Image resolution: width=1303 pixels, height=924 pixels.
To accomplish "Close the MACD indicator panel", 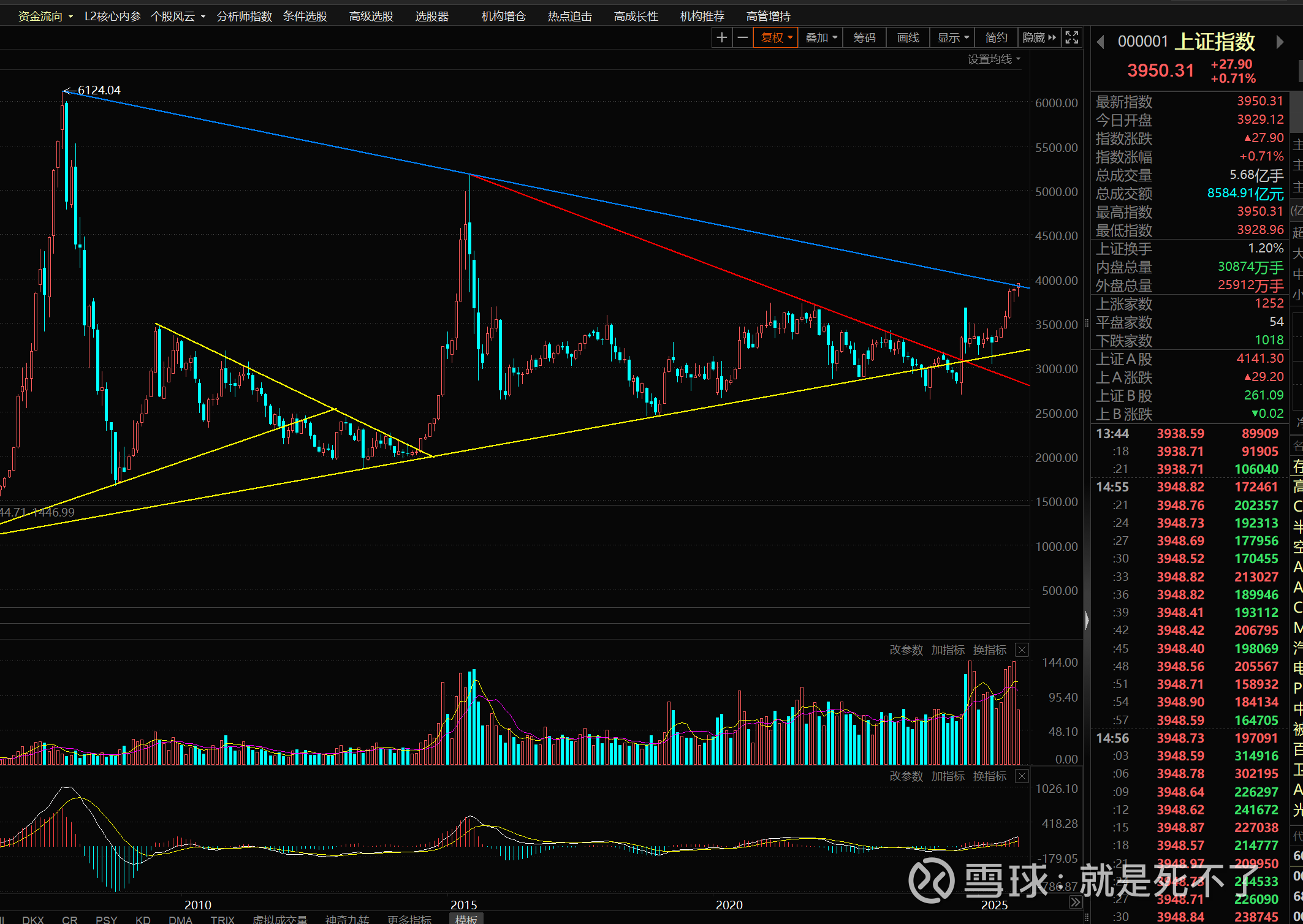I will pyautogui.click(x=1022, y=776).
